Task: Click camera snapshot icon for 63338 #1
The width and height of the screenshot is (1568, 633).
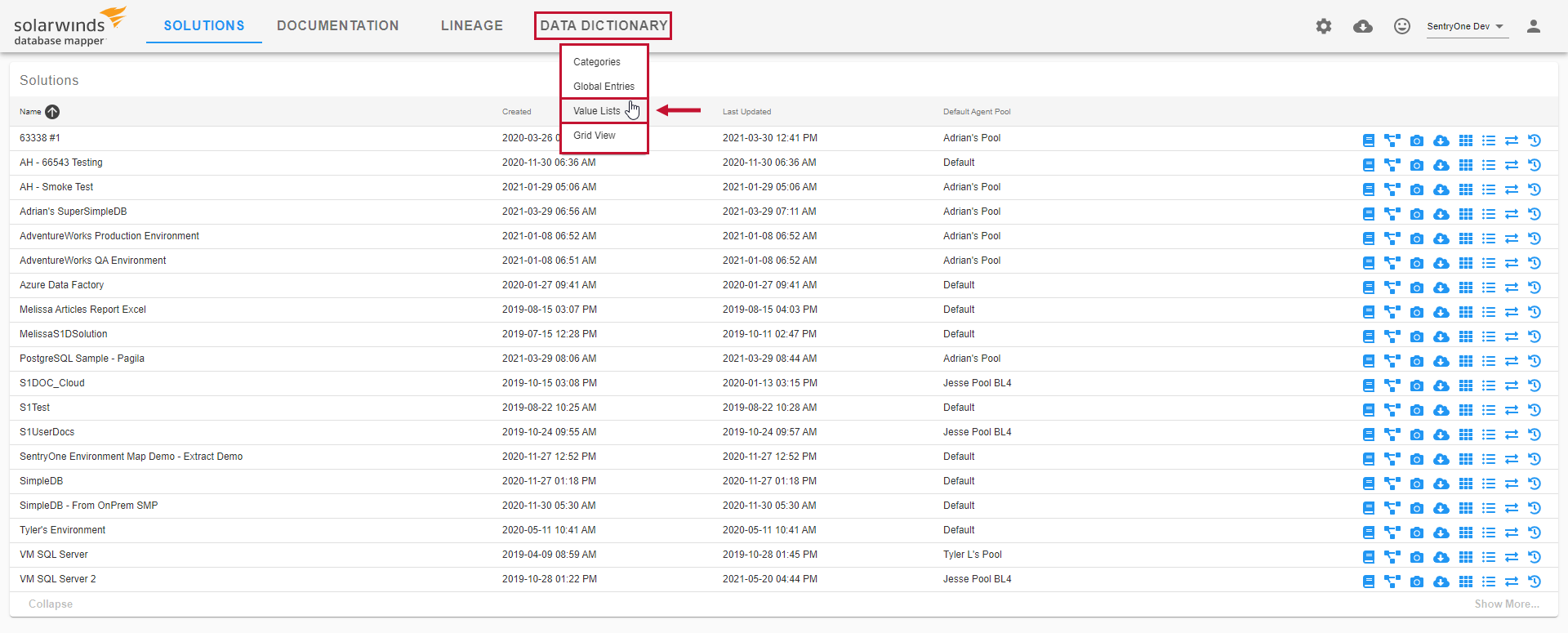Action: 1417,140
